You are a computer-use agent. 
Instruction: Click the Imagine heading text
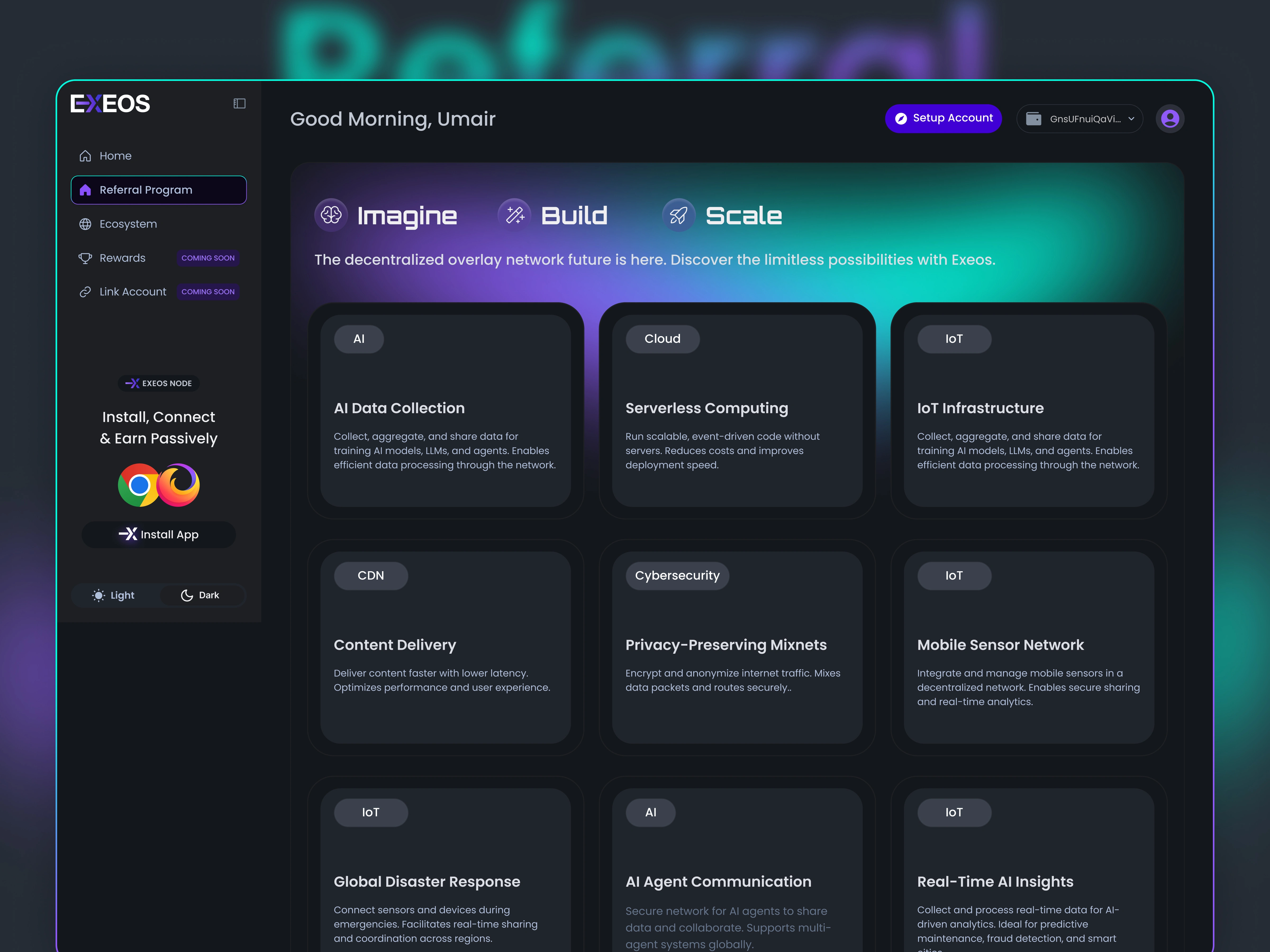(x=407, y=216)
